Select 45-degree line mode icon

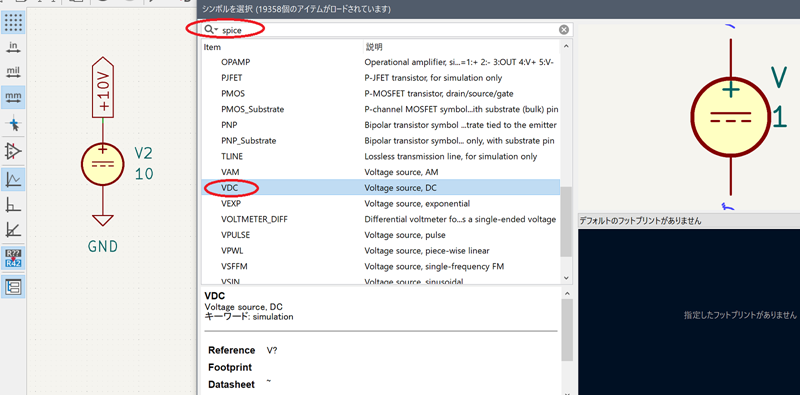click(x=14, y=231)
